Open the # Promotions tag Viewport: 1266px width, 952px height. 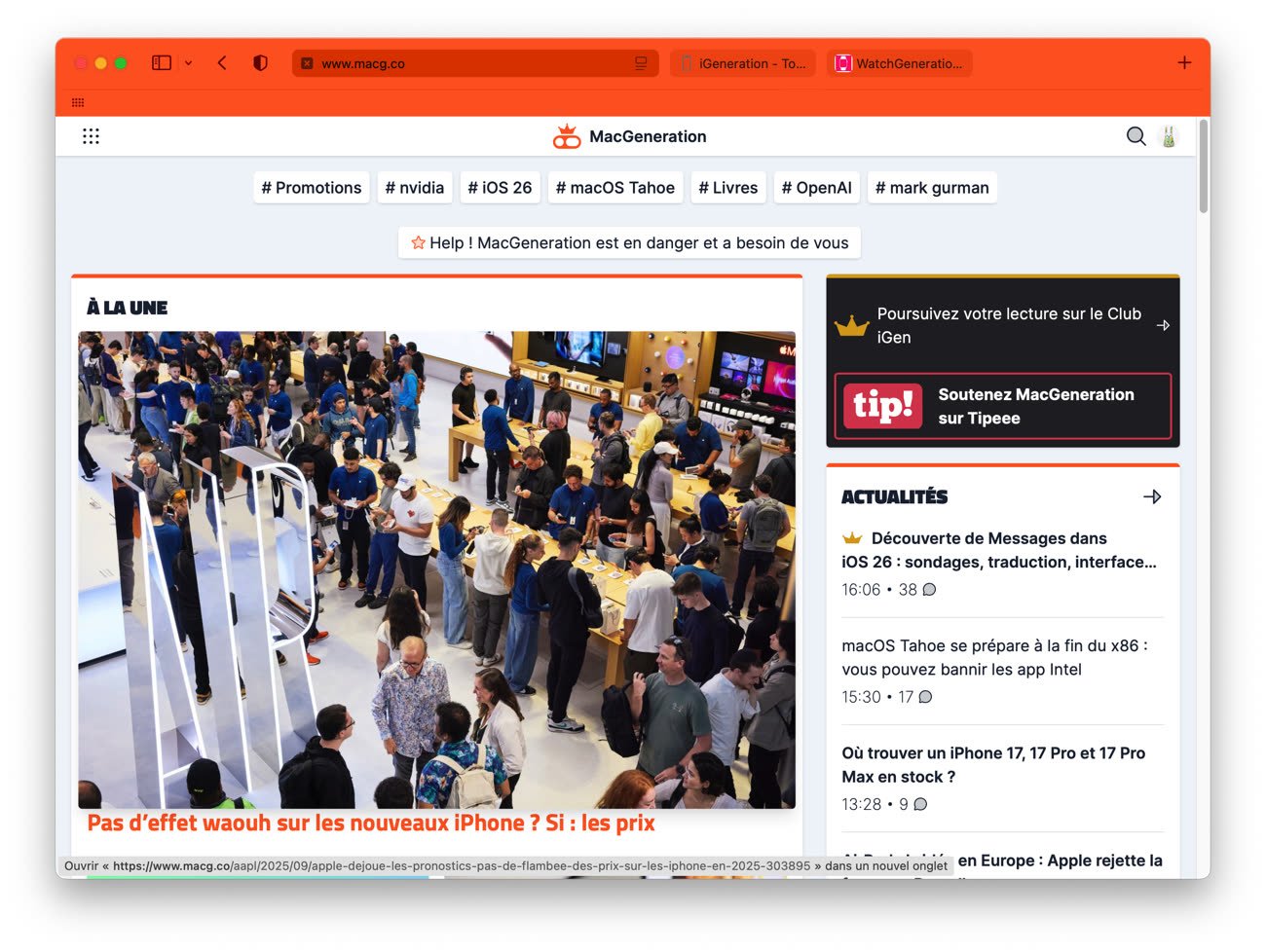(x=312, y=188)
